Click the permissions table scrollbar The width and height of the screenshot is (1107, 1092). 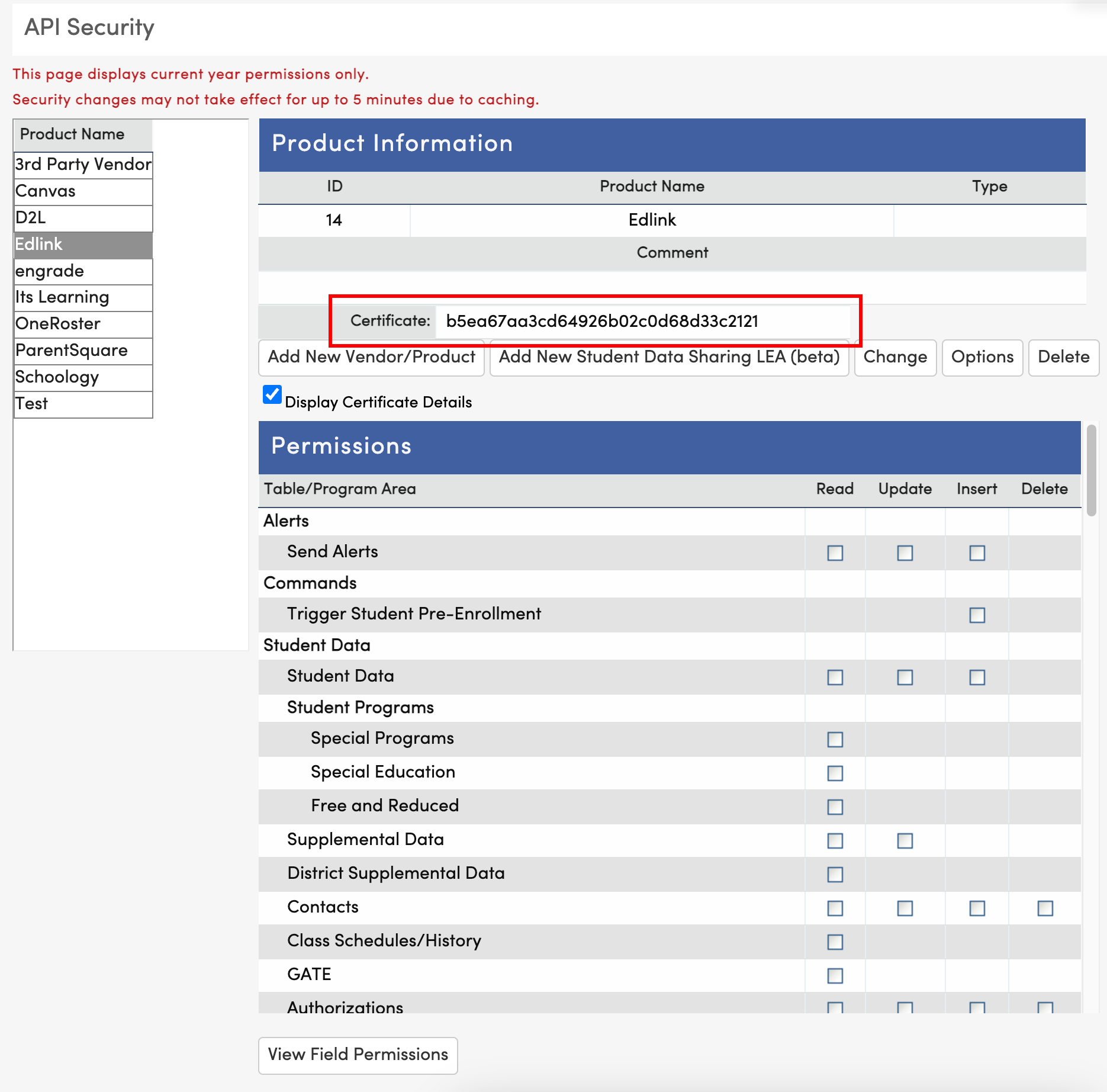click(1091, 471)
